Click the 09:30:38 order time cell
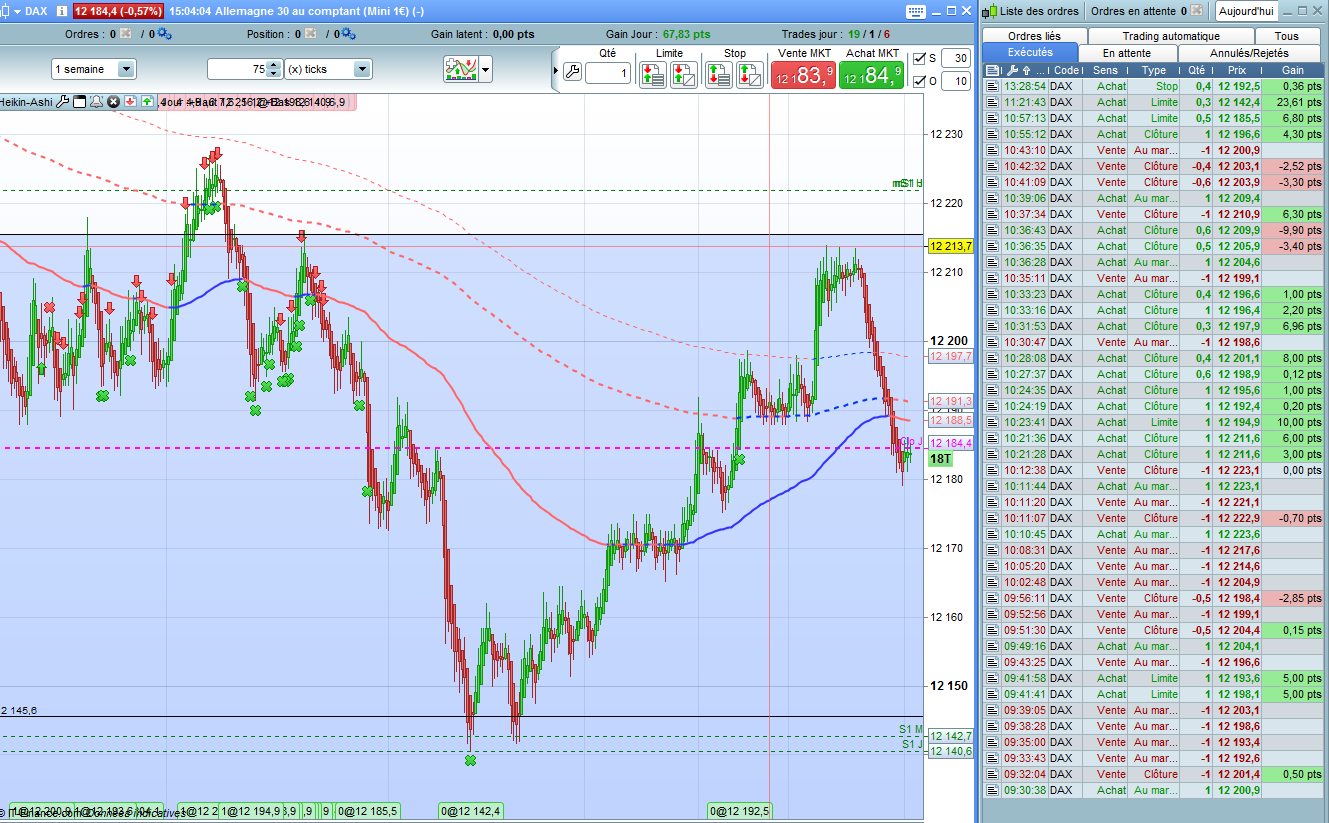 [x=1025, y=790]
